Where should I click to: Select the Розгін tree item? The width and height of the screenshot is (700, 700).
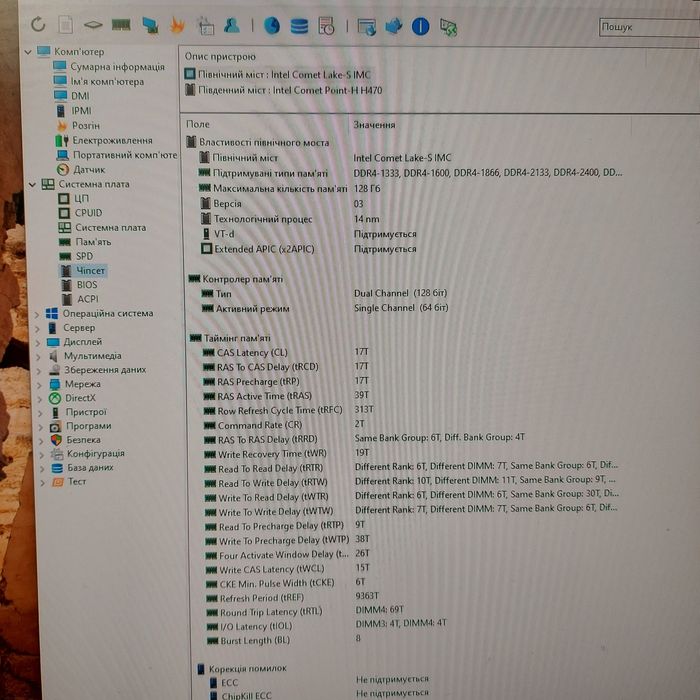(x=78, y=125)
